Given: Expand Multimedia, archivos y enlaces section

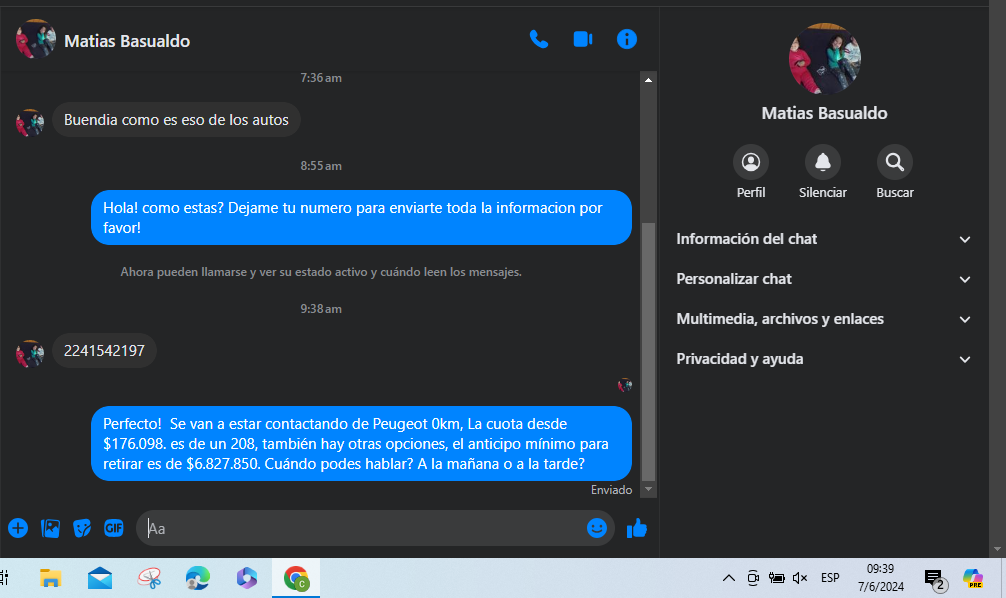Looking at the screenshot, I should coord(823,319).
